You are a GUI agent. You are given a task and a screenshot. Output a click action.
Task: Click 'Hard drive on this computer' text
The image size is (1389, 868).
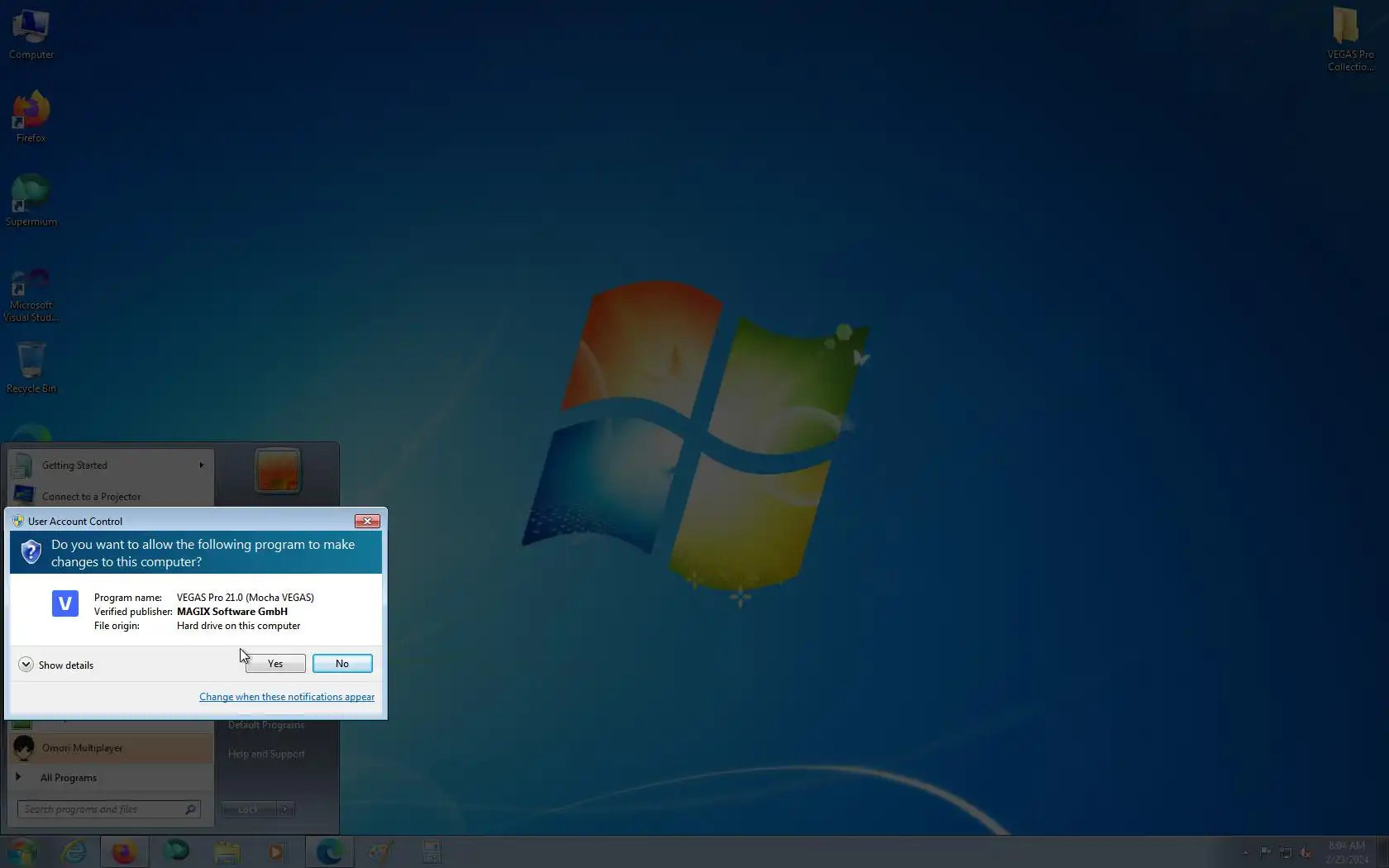point(238,626)
